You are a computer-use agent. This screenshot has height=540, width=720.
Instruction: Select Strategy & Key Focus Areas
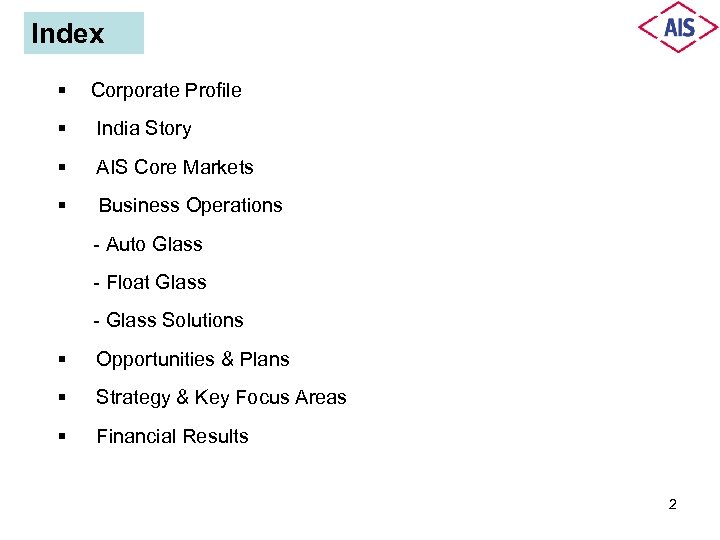click(x=221, y=397)
